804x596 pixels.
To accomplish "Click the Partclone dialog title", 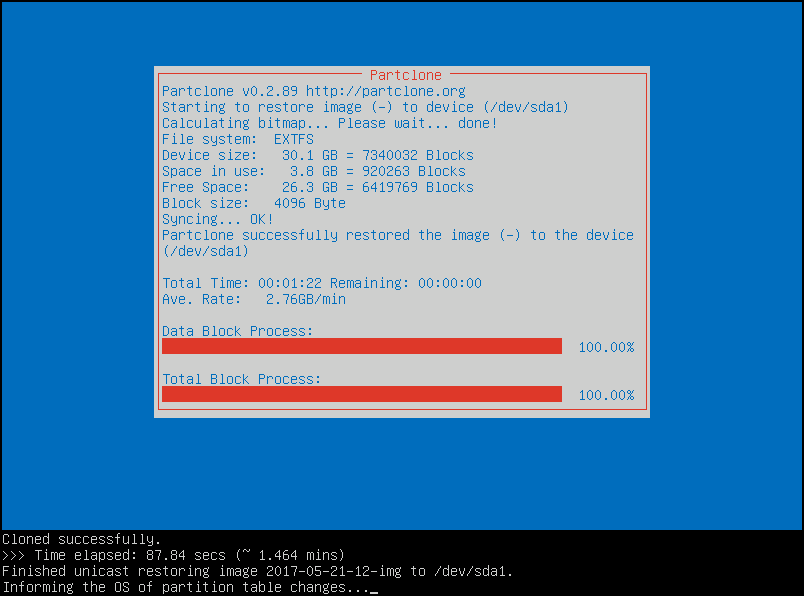I will point(405,75).
